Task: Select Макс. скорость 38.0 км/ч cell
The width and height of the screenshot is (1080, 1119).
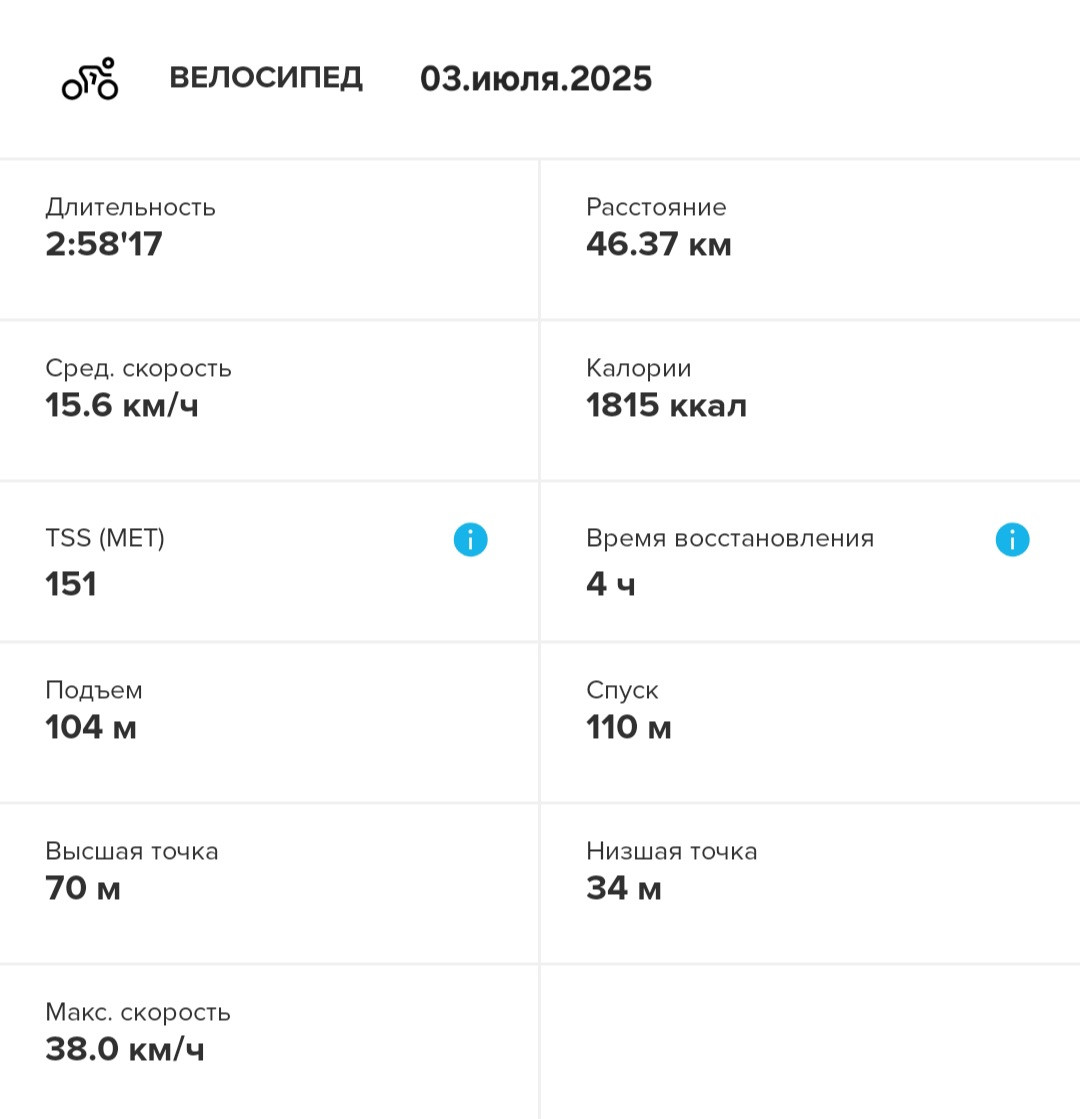Action: [269, 1043]
